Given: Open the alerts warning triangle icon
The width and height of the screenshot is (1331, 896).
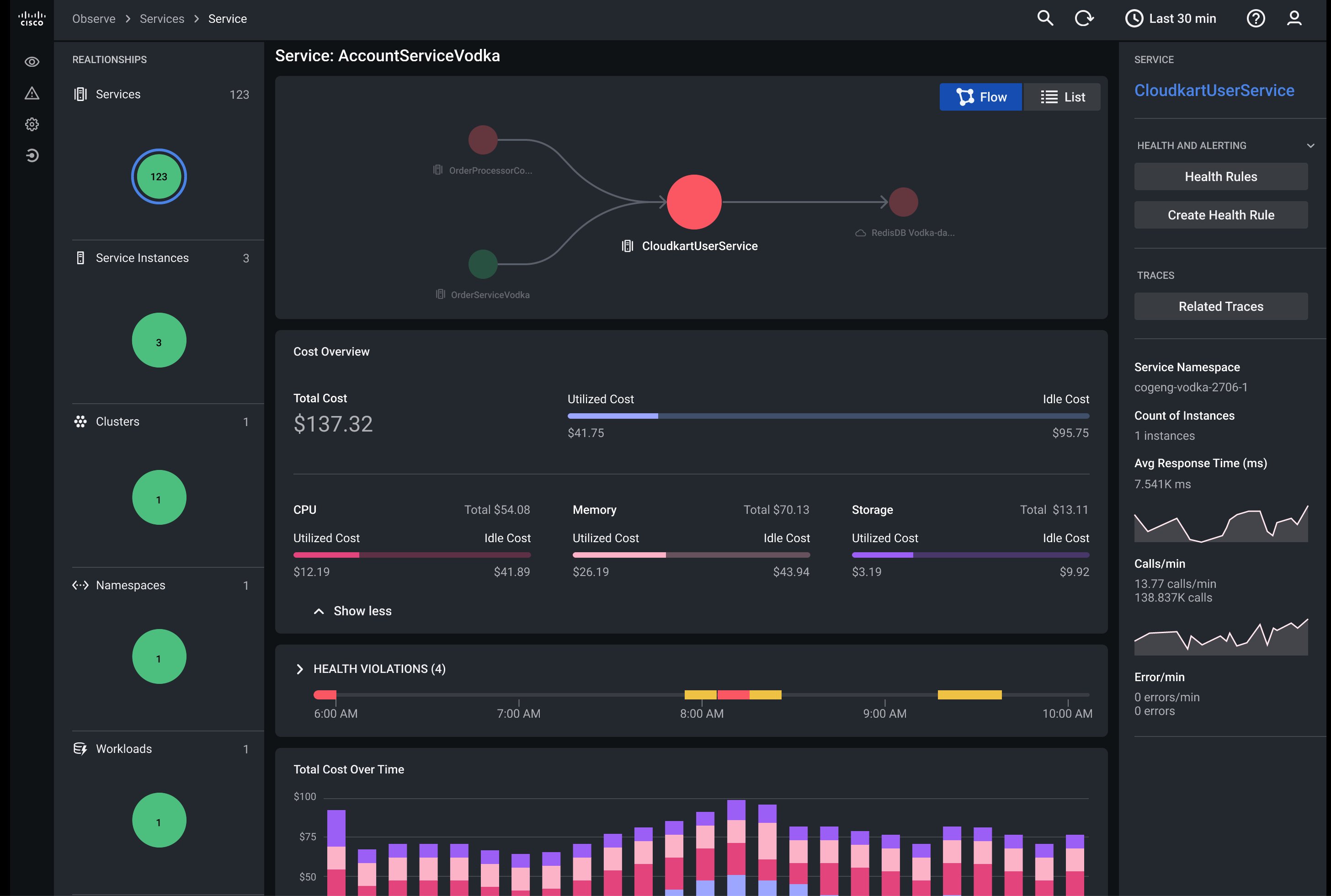Looking at the screenshot, I should point(32,93).
